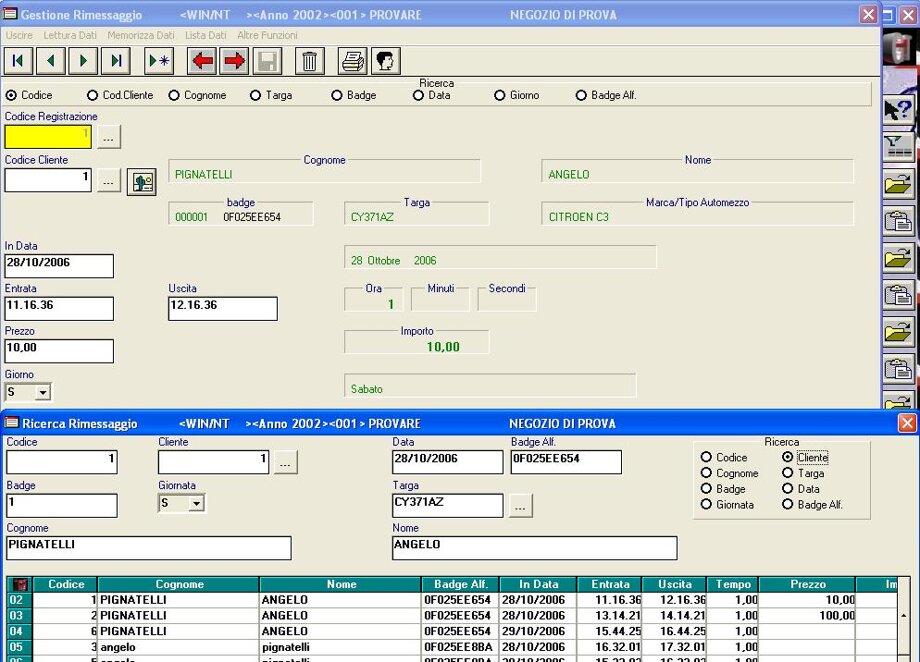Screen dimensions: 920x662
Task: Select Cognome radio in lower Ricerca panel
Action: (x=707, y=474)
